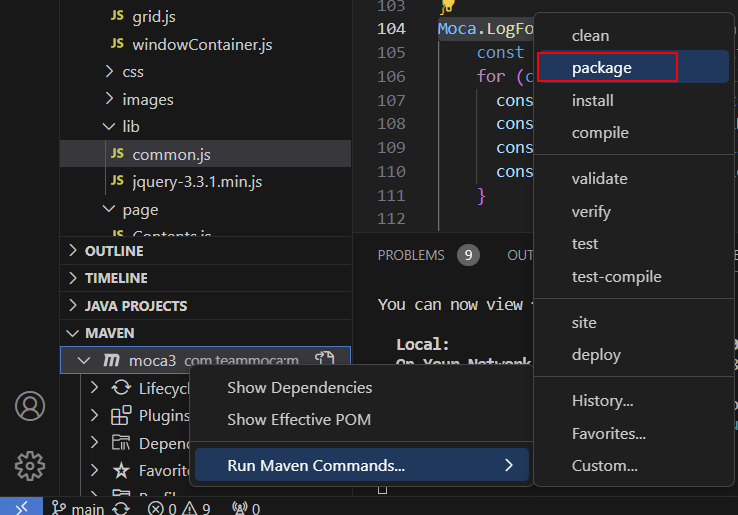Collapse the MAVEN section

pyautogui.click(x=72, y=333)
